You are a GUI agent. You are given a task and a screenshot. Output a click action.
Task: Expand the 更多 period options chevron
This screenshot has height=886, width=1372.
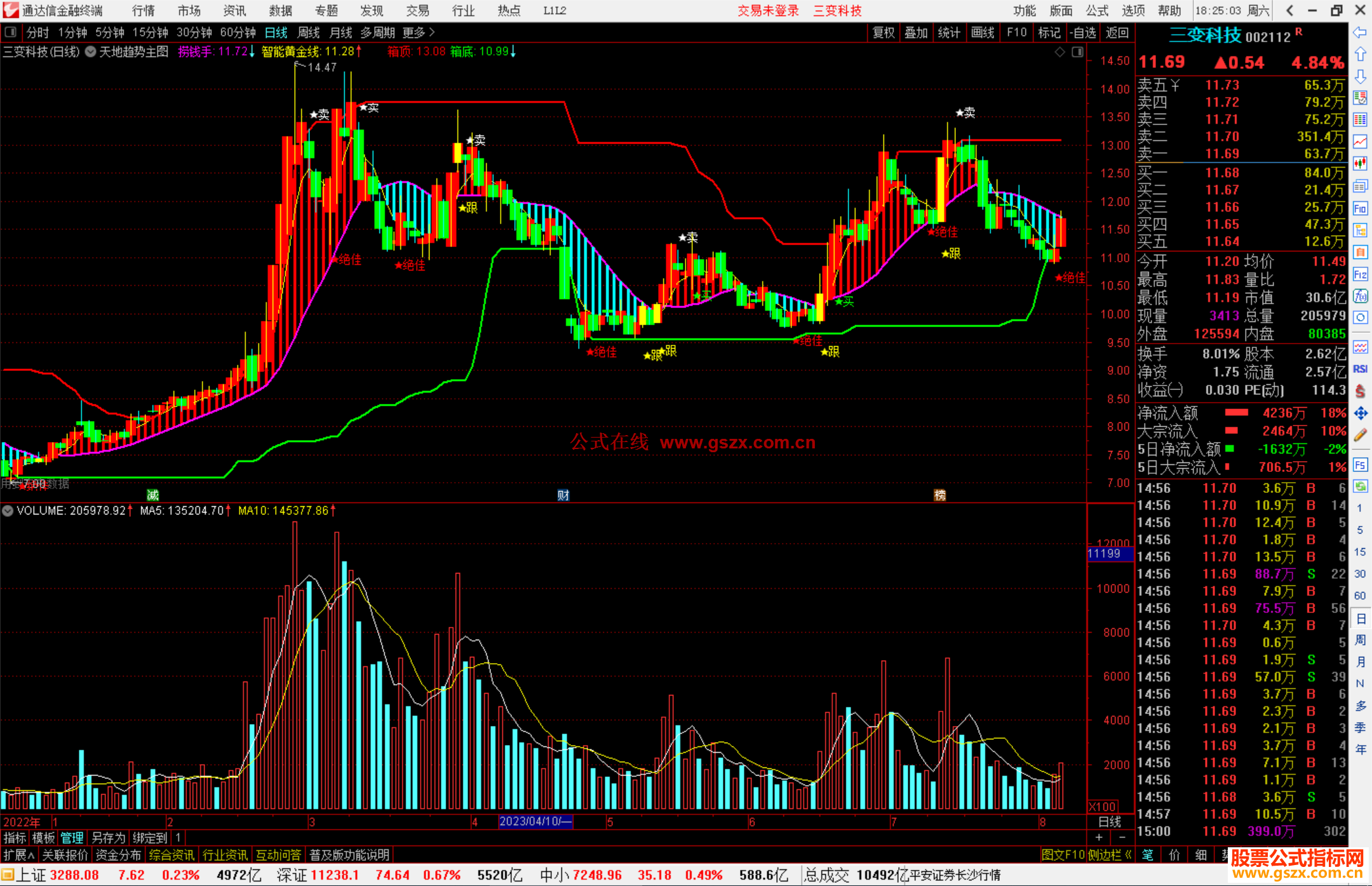tap(432, 32)
